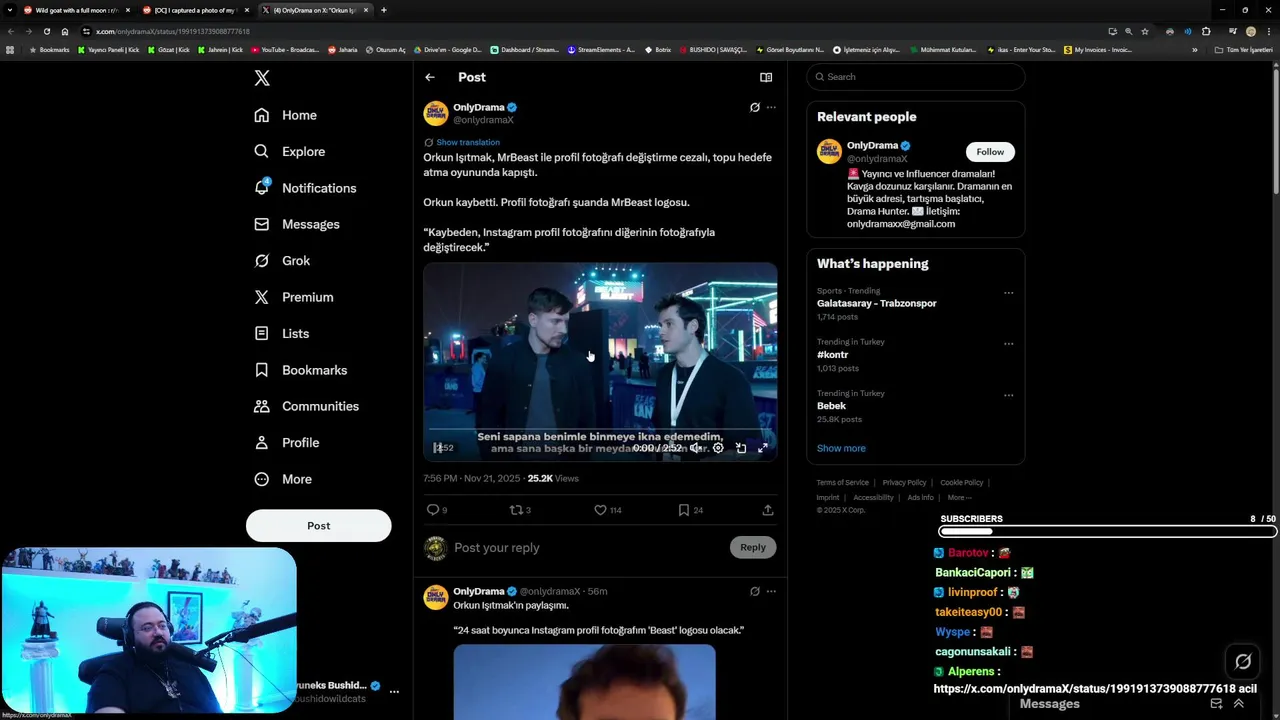This screenshot has height=720, width=1280.
Task: Click Grok icon on the 56m reply
Action: (755, 591)
